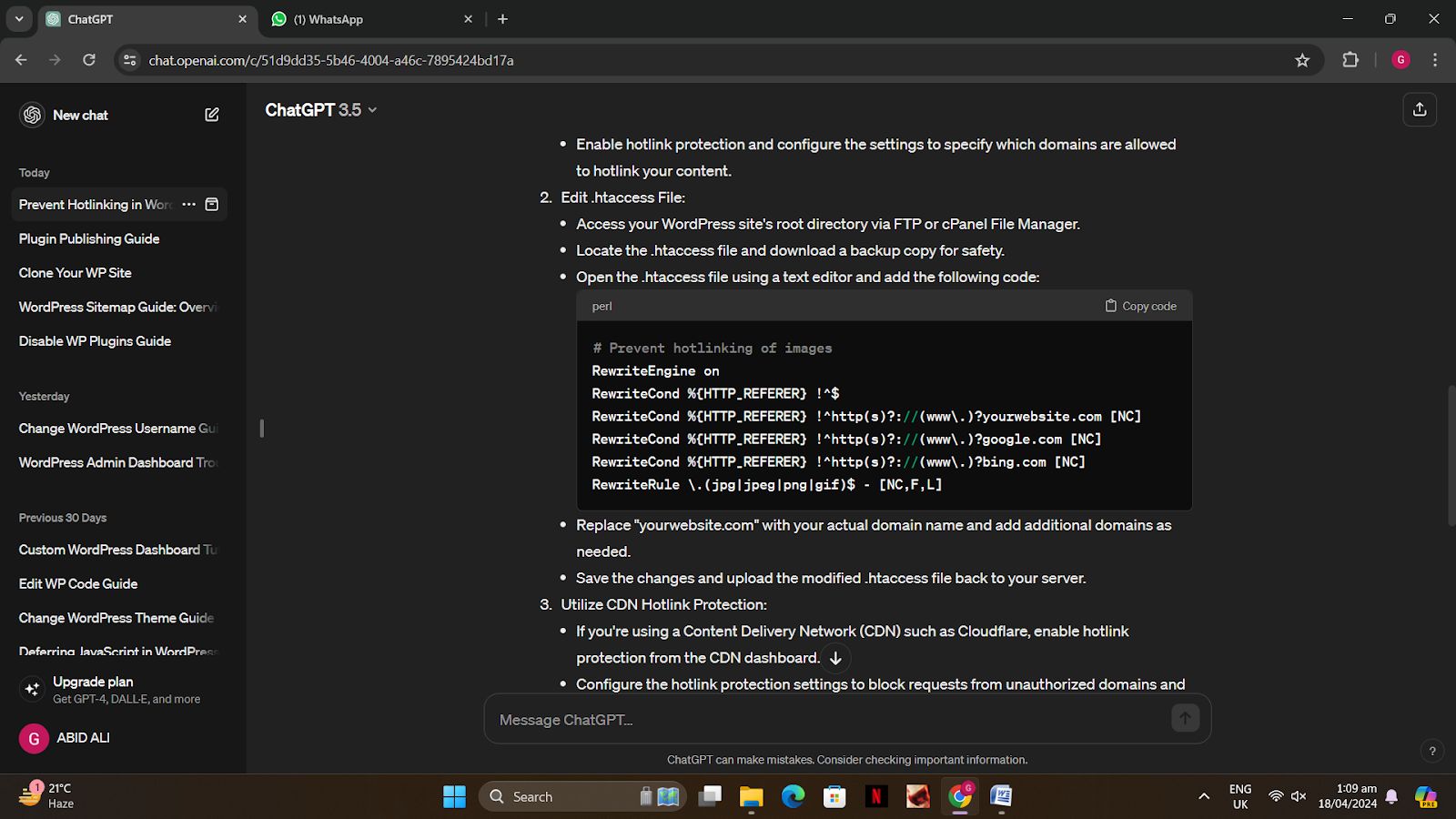Bookmark this page with the star icon
Screen dimensions: 1456x819
coord(1302,60)
